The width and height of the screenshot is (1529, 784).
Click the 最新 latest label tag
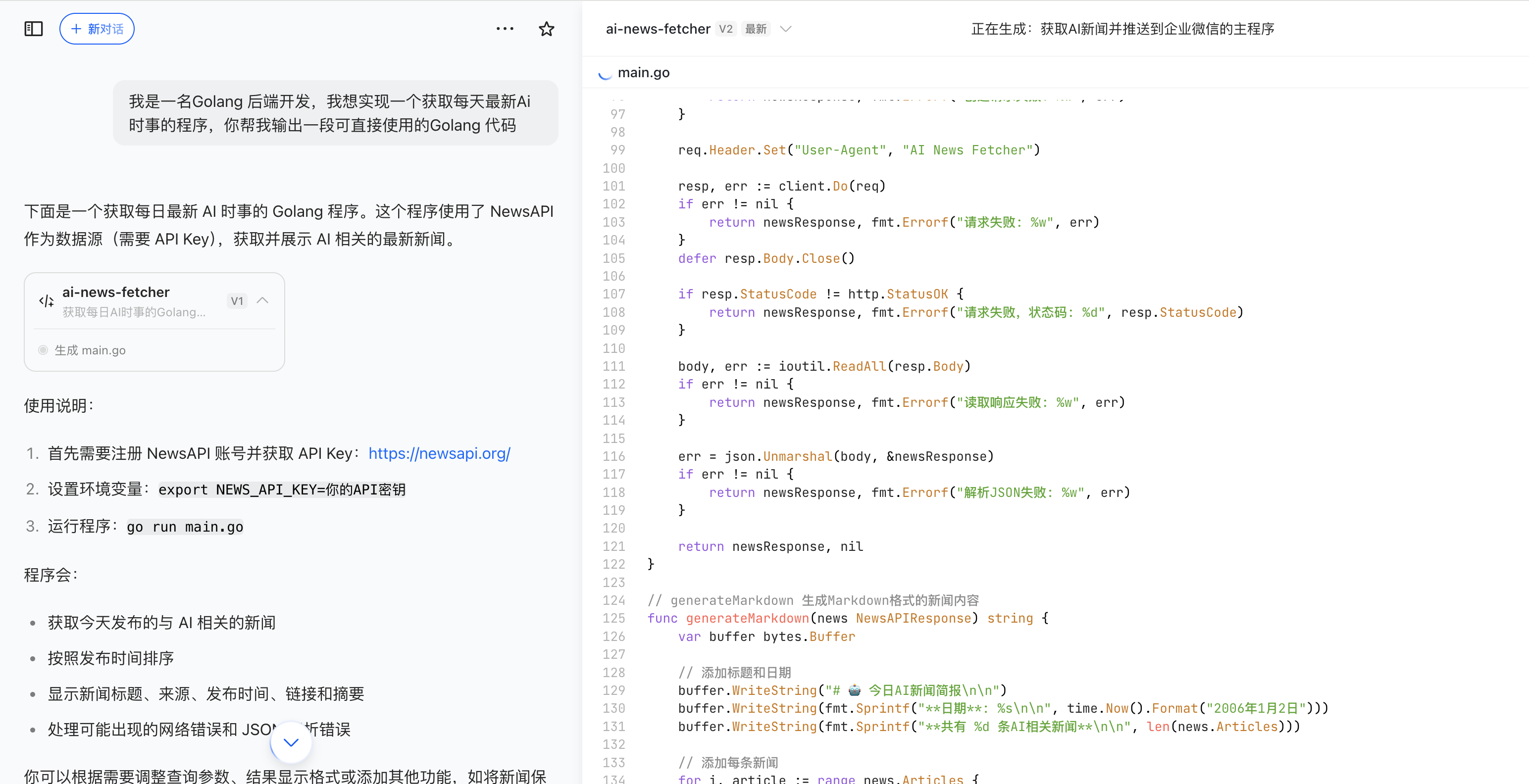coord(756,29)
